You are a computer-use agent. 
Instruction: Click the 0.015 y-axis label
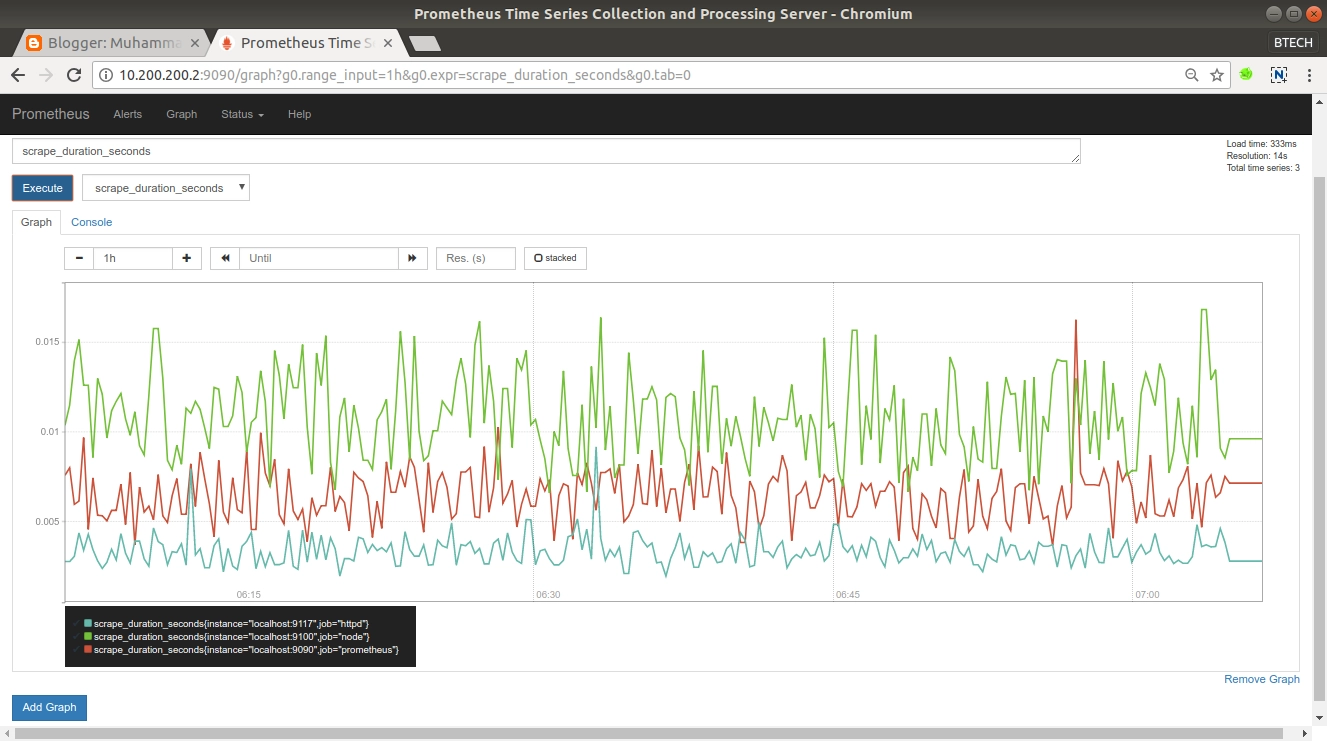[47, 342]
